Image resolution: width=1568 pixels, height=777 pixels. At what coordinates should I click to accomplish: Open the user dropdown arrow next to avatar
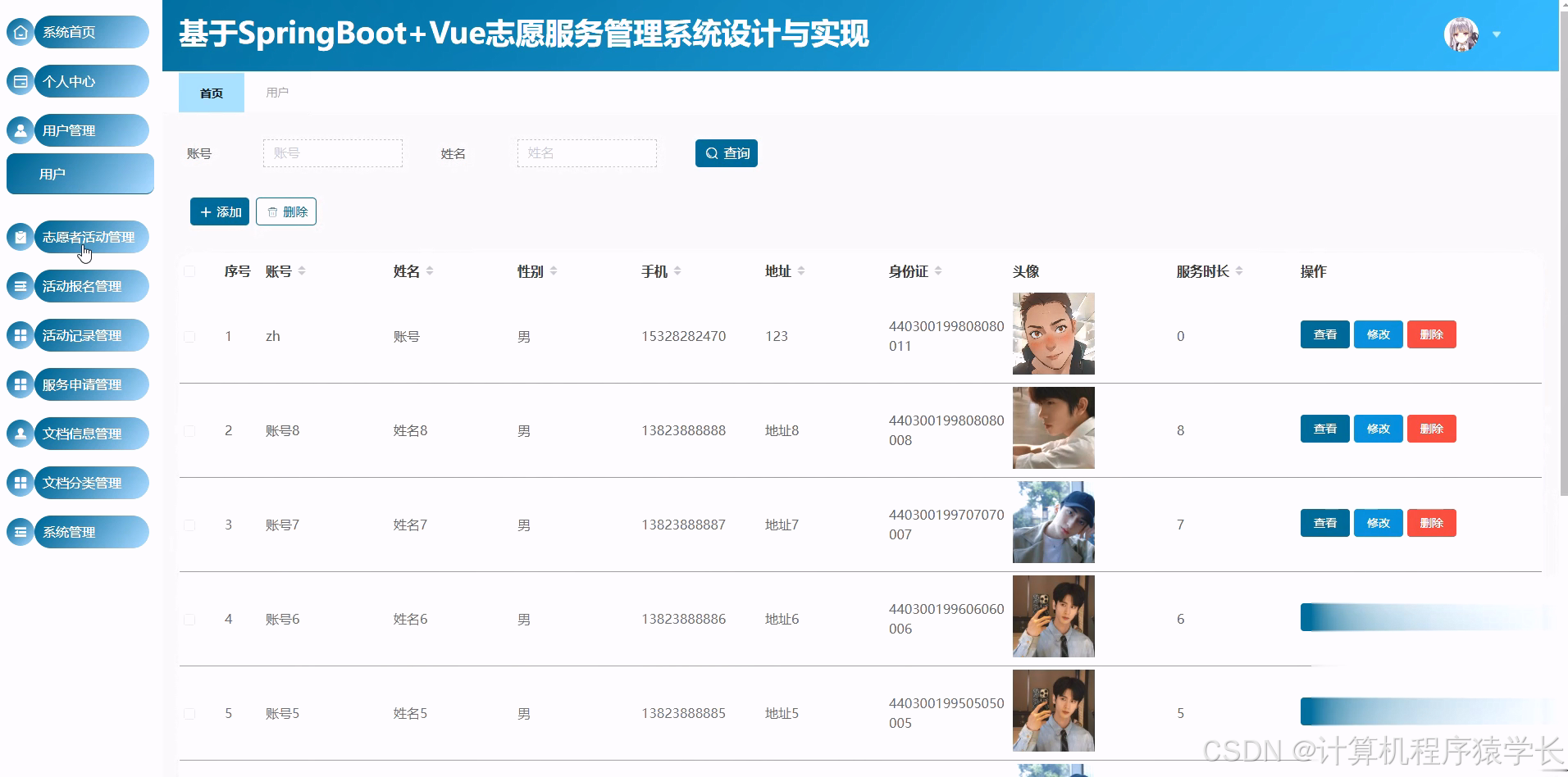tap(1497, 34)
